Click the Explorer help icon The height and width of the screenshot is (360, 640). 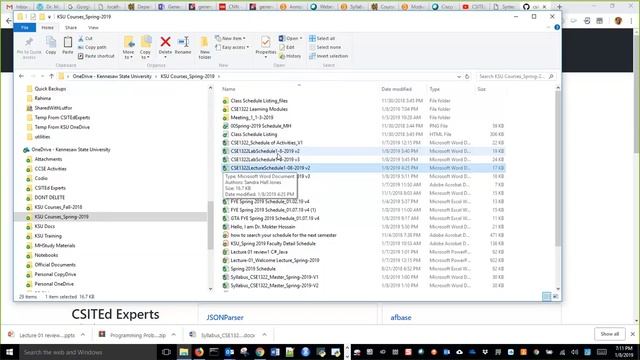(557, 27)
